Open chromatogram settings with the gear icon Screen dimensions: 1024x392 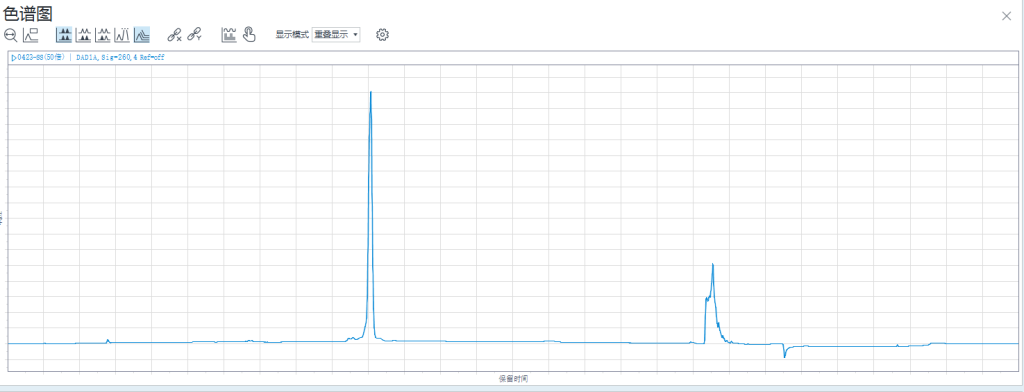tap(383, 35)
